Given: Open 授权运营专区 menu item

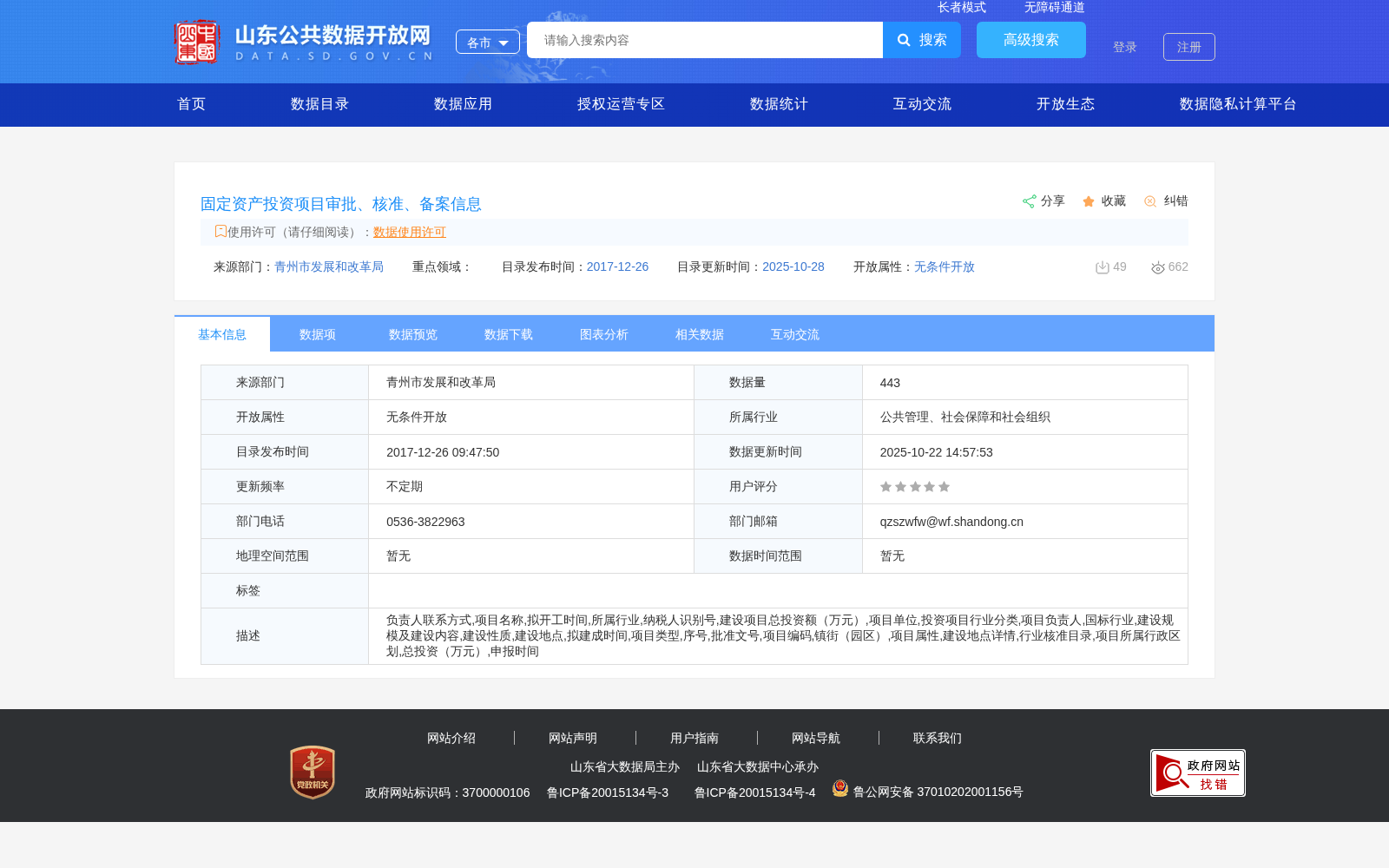Looking at the screenshot, I should [x=621, y=104].
